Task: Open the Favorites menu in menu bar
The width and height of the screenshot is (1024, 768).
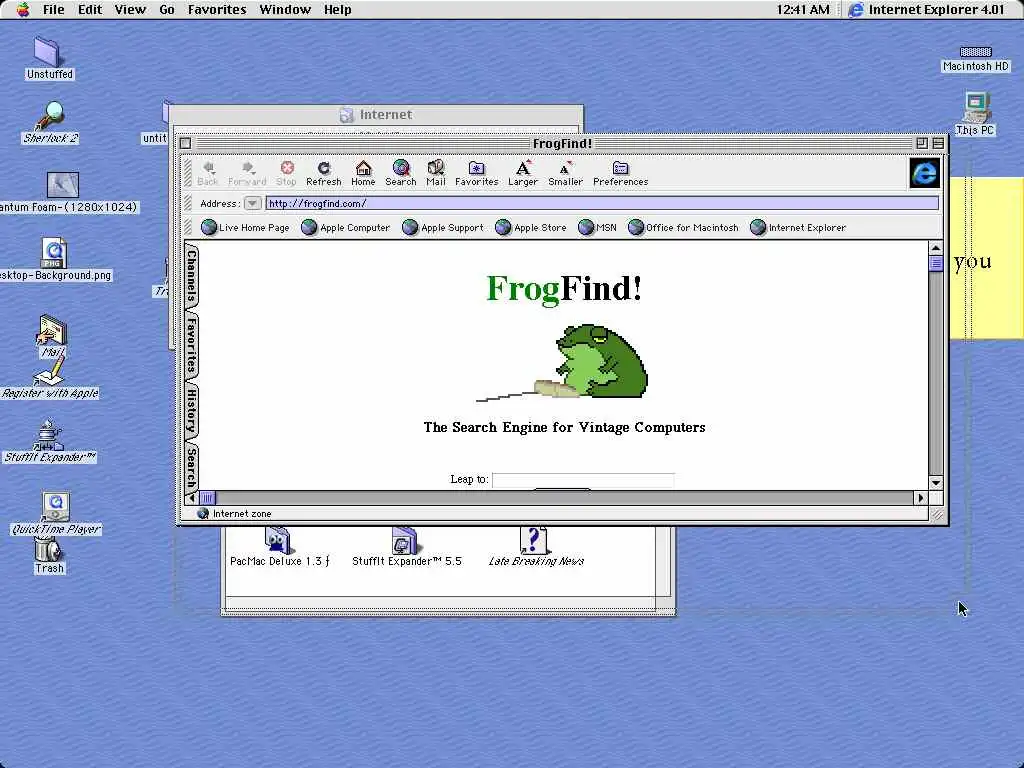Action: [x=217, y=9]
